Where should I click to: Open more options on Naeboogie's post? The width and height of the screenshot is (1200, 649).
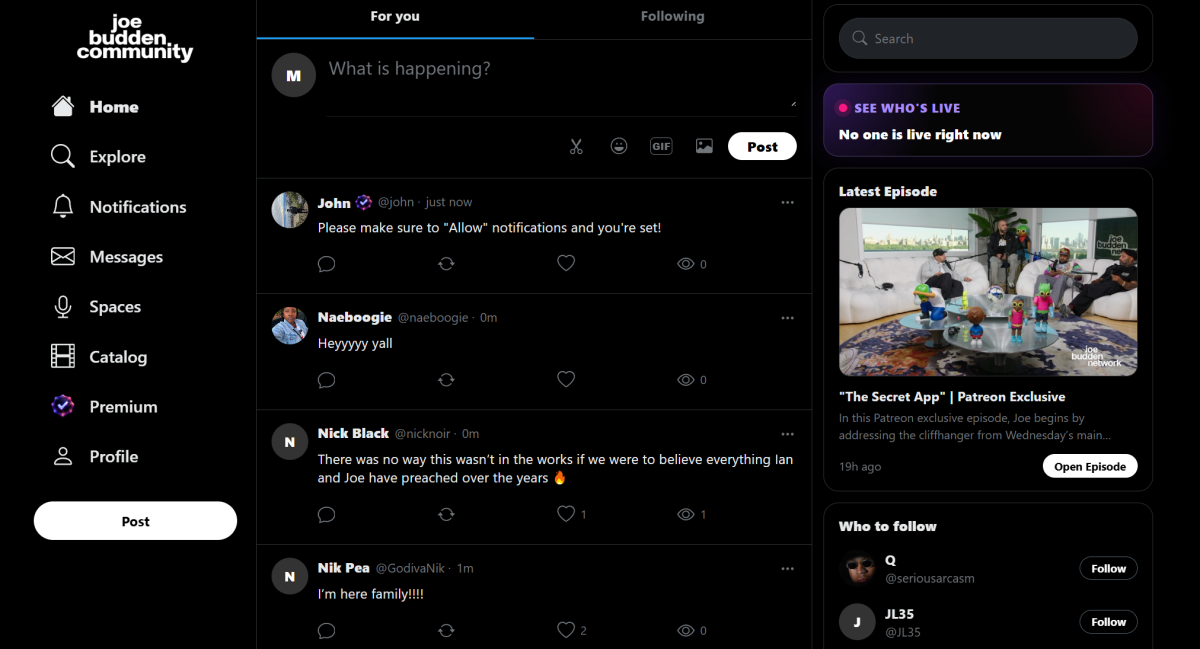[787, 317]
